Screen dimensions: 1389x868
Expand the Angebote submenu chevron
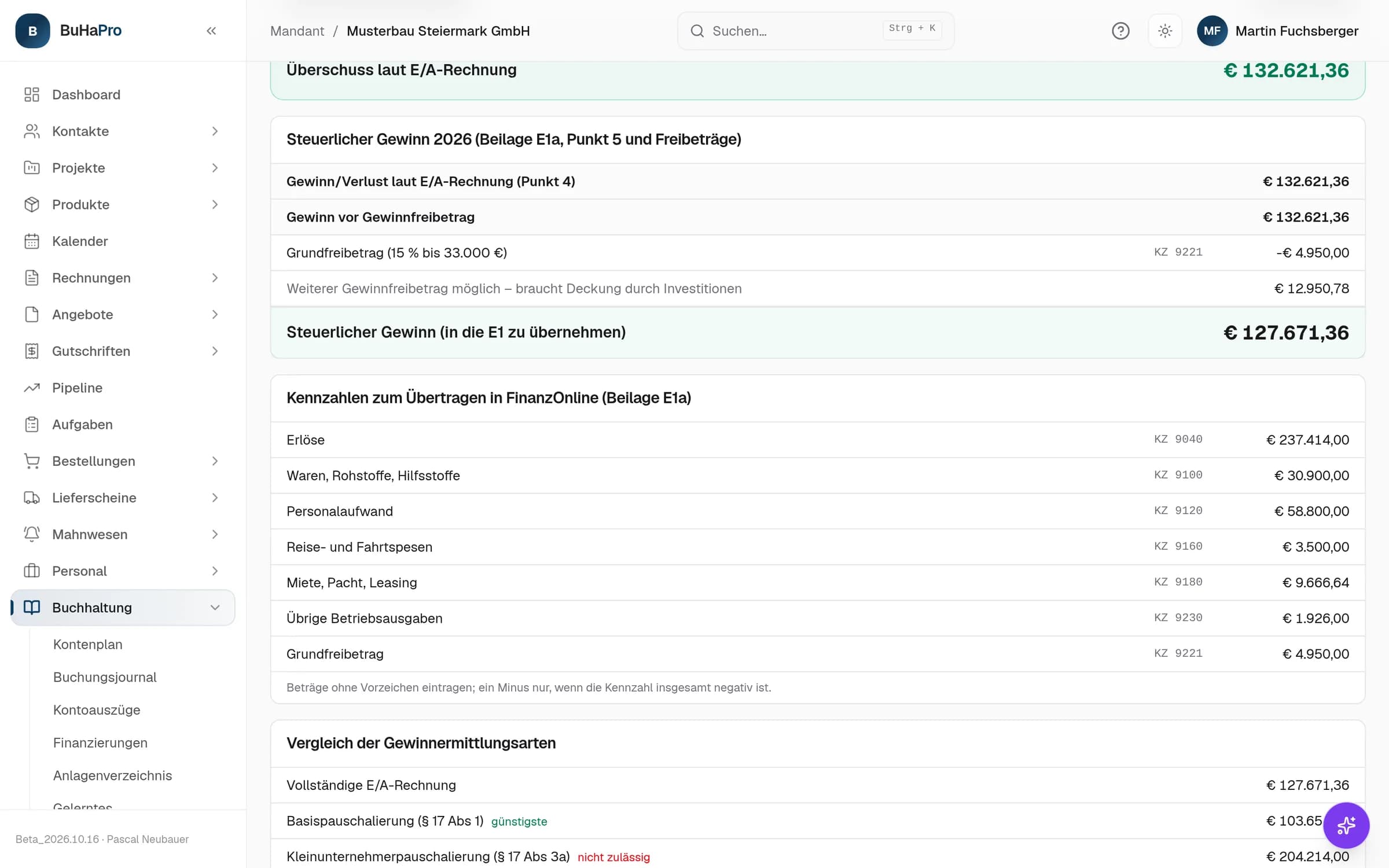click(x=215, y=314)
